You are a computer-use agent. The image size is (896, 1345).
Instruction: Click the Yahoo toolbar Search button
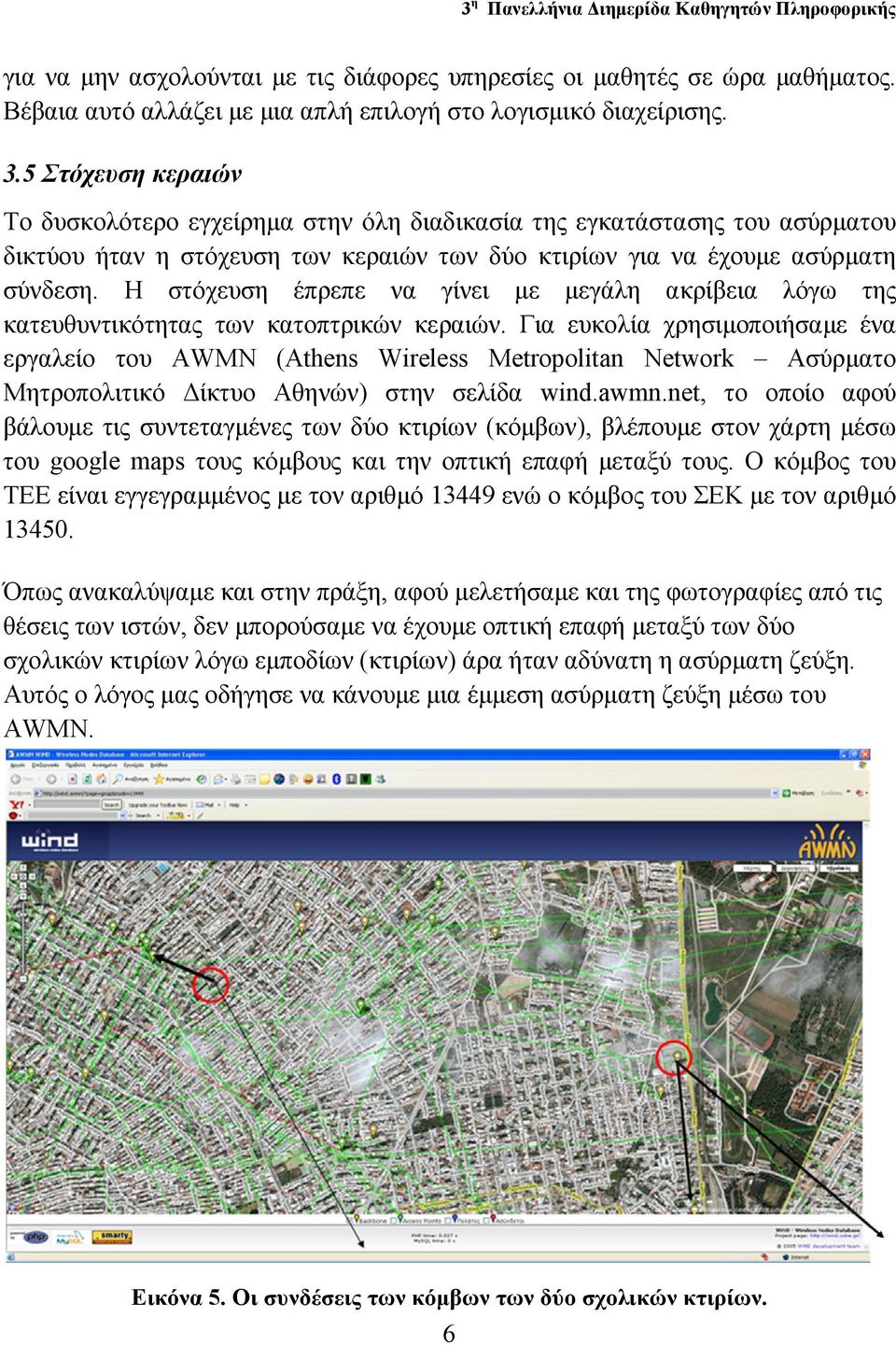tap(111, 805)
